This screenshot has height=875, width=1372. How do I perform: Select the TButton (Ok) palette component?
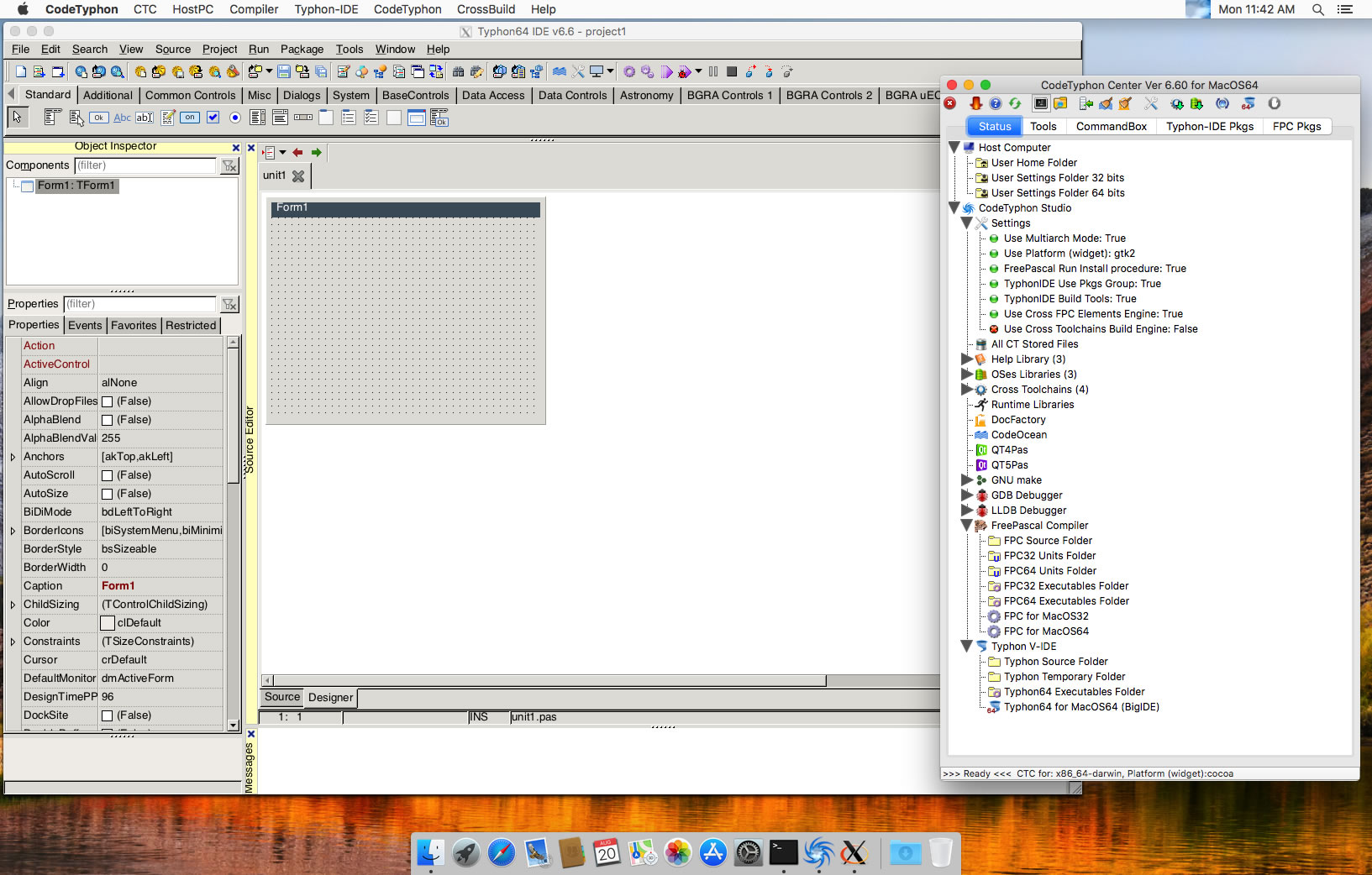[x=99, y=118]
